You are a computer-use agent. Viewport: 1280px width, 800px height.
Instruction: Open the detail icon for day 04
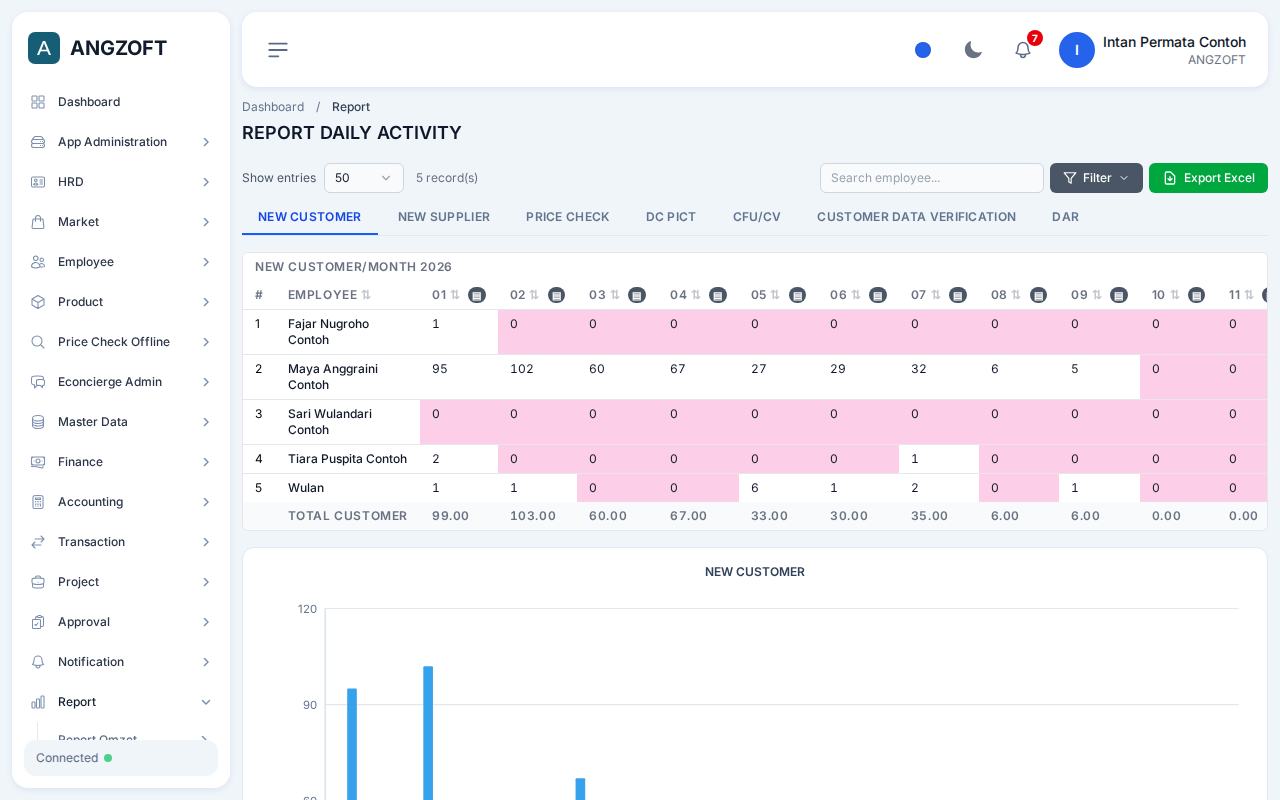[x=718, y=295]
